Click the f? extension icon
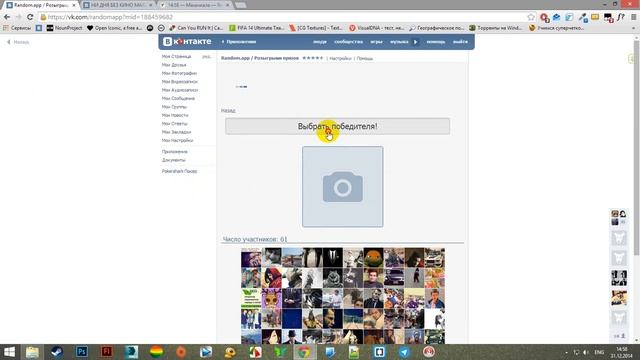Viewport: 640px width, 360px height. tap(620, 17)
